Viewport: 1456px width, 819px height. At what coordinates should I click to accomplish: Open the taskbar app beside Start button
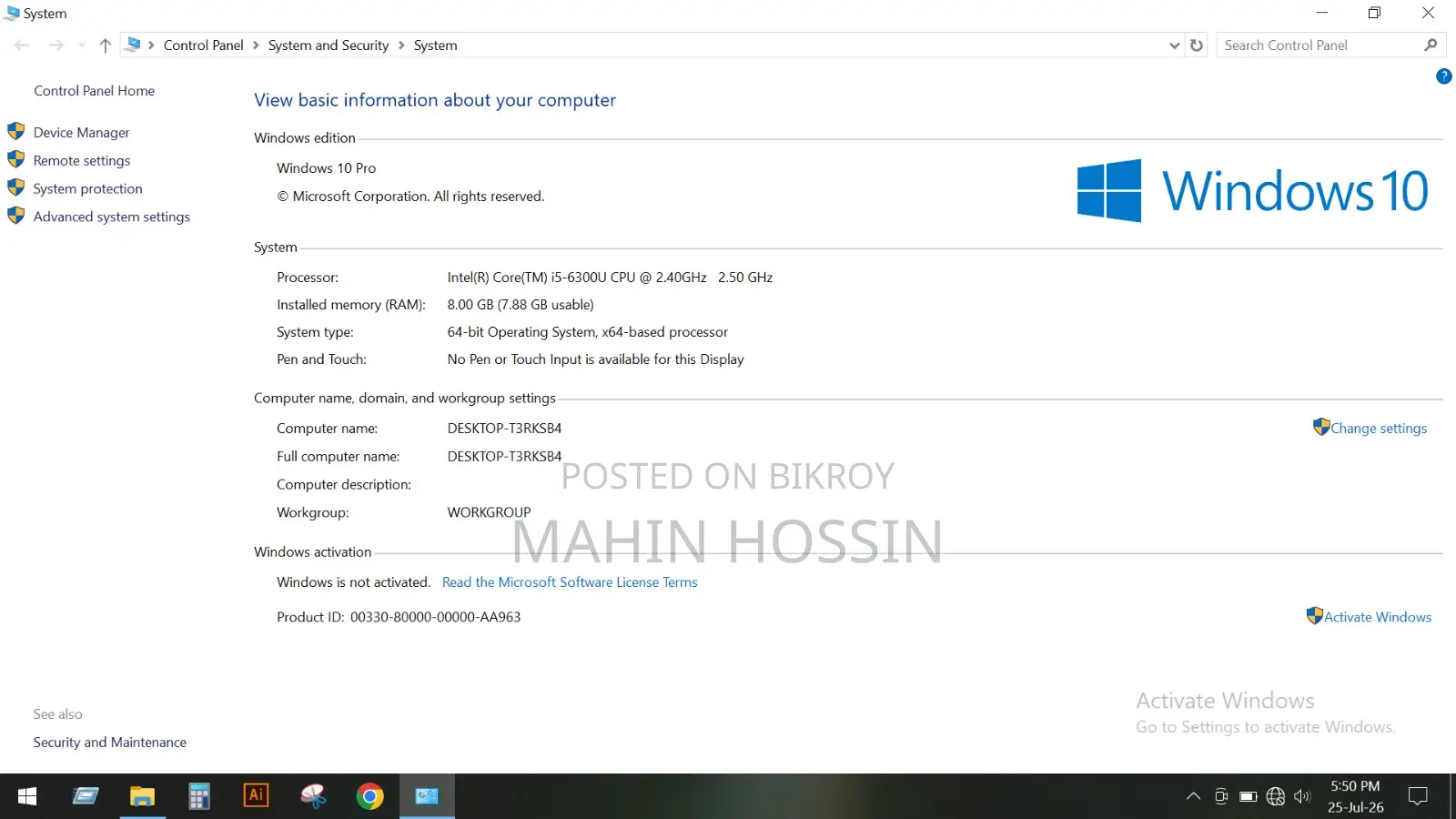[x=86, y=796]
